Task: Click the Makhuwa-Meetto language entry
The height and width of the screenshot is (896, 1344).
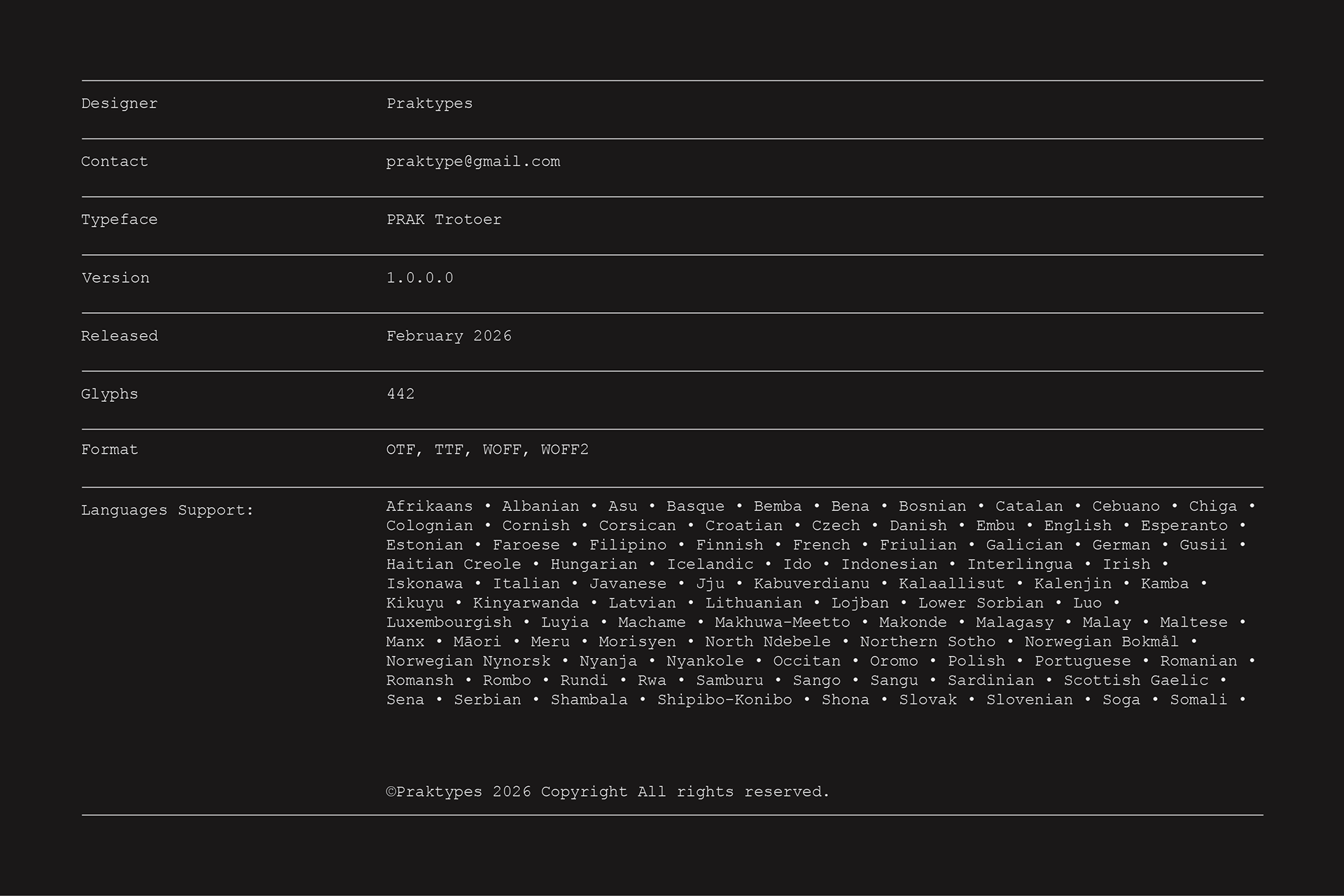Action: tap(782, 622)
